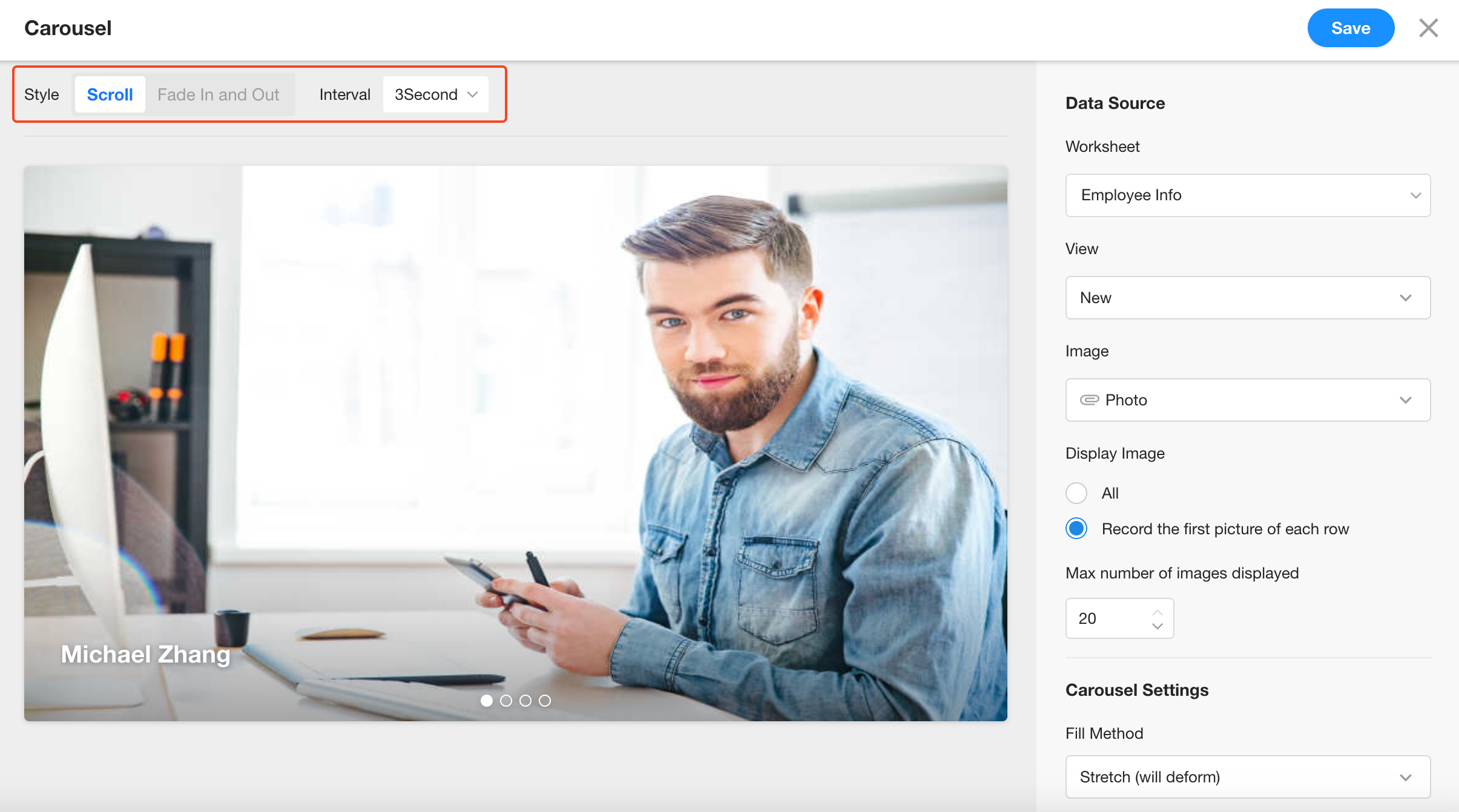Click the blue Save button
This screenshot has height=812, width=1459.
(1350, 28)
